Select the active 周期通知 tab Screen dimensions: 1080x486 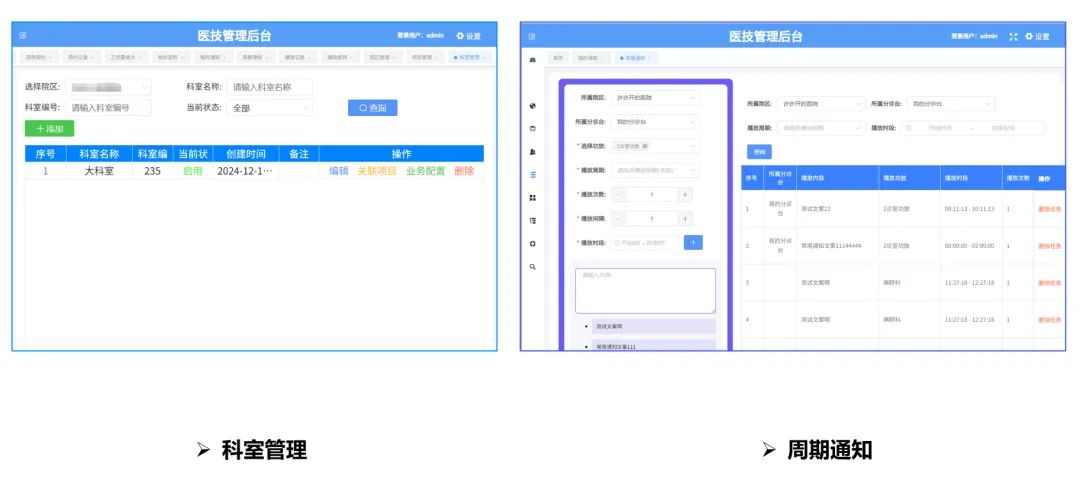tap(636, 59)
